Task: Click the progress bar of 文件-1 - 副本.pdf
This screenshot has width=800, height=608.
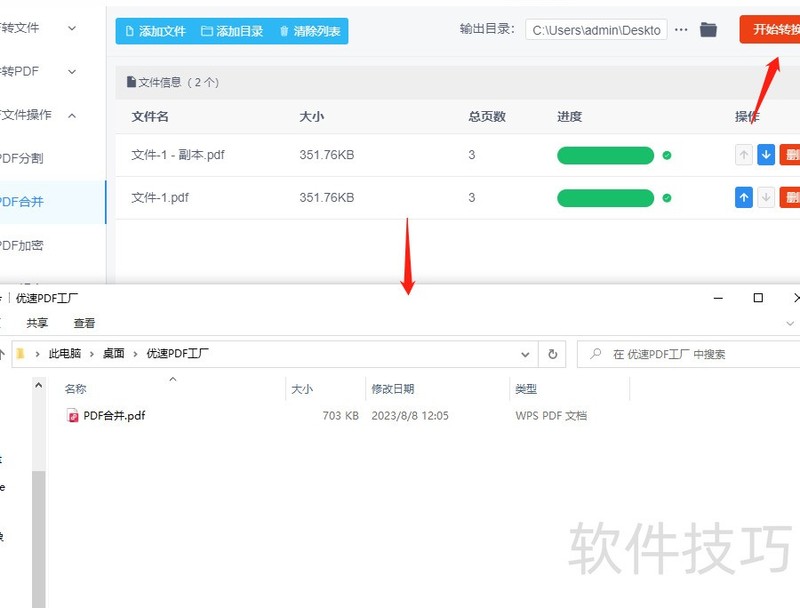Action: [604, 155]
